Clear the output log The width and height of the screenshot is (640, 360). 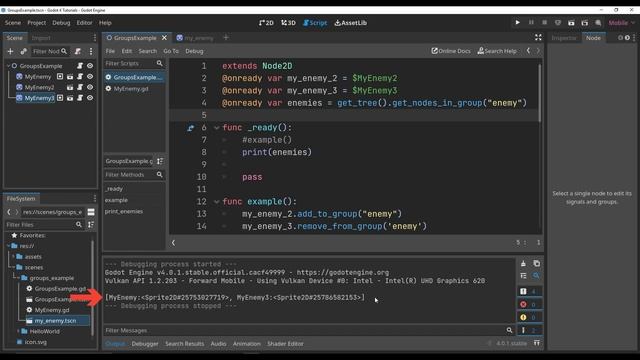523,264
